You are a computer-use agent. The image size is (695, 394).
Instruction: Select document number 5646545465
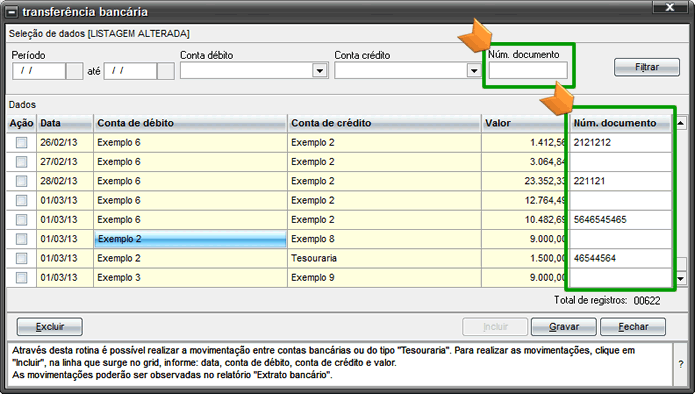(x=621, y=220)
